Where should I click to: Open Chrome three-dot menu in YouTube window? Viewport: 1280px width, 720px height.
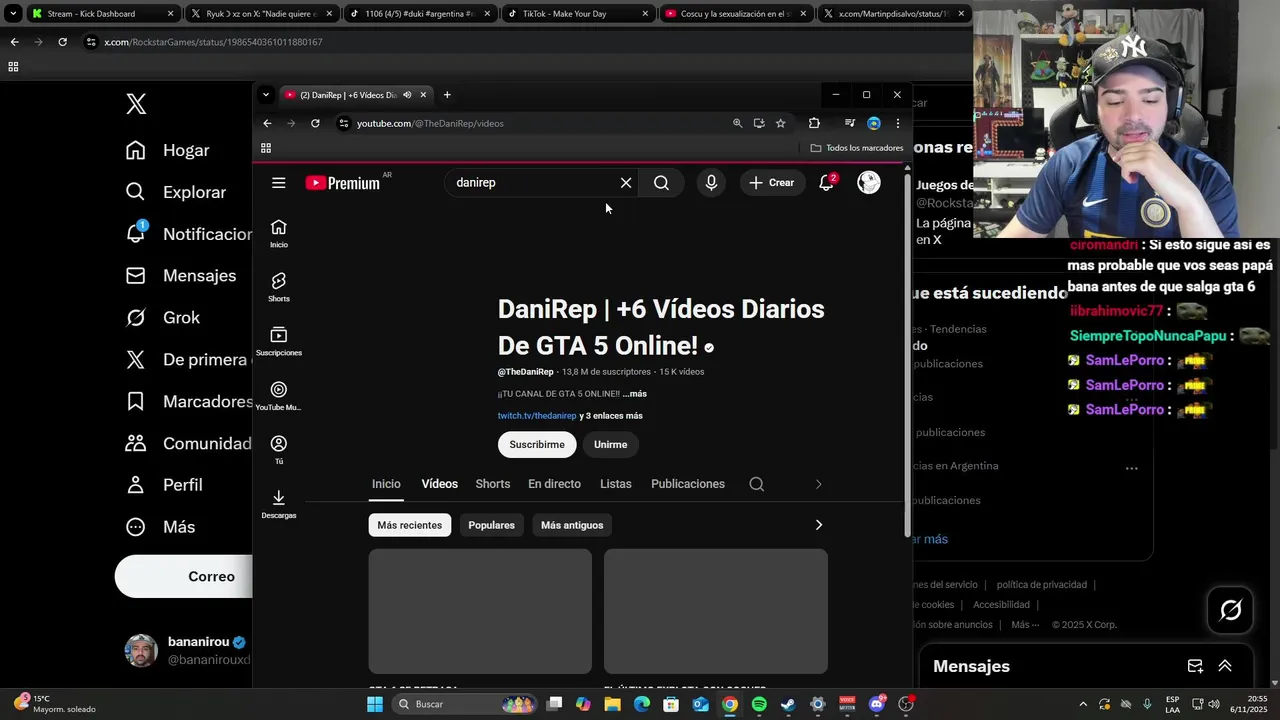click(898, 123)
